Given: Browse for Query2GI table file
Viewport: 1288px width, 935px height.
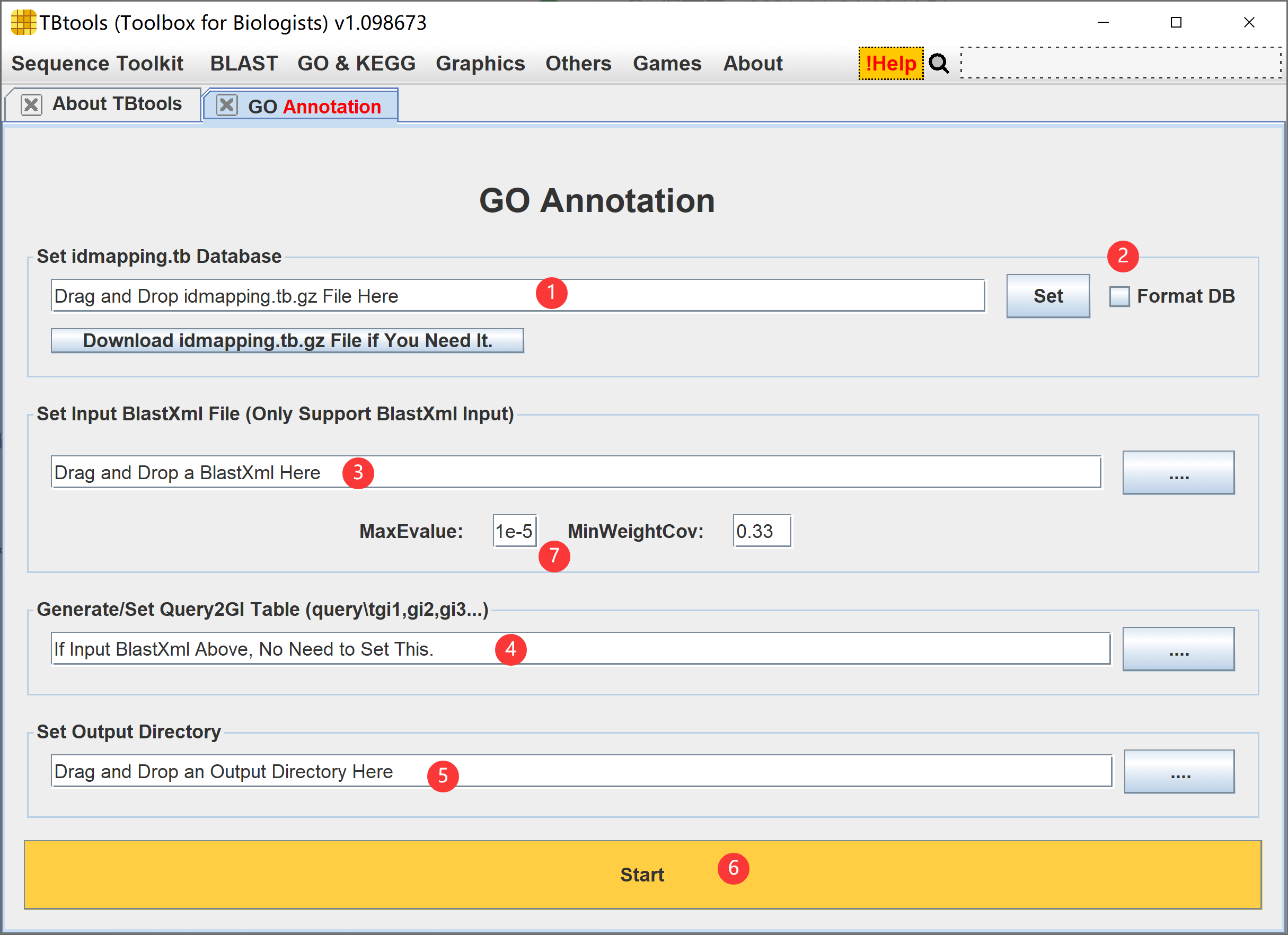Looking at the screenshot, I should 1178,649.
